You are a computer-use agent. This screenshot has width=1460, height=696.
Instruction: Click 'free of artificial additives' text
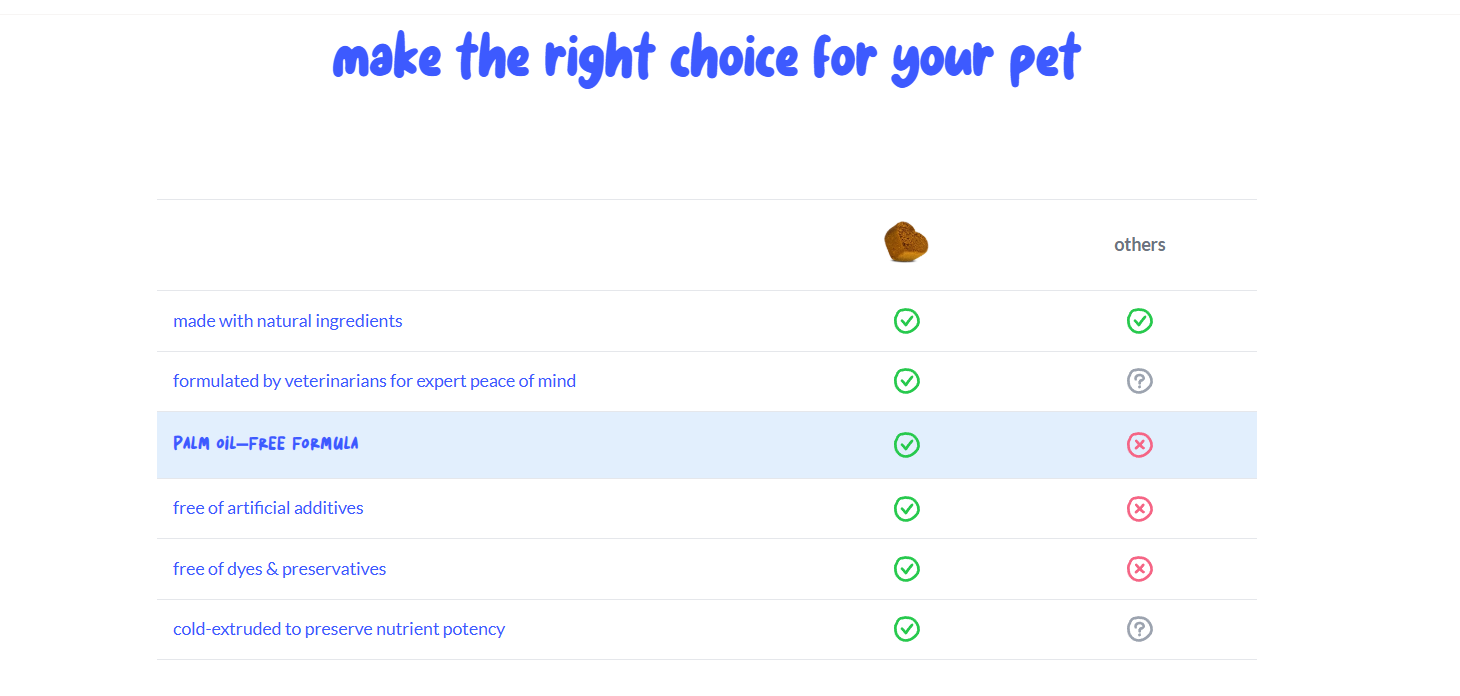point(268,508)
